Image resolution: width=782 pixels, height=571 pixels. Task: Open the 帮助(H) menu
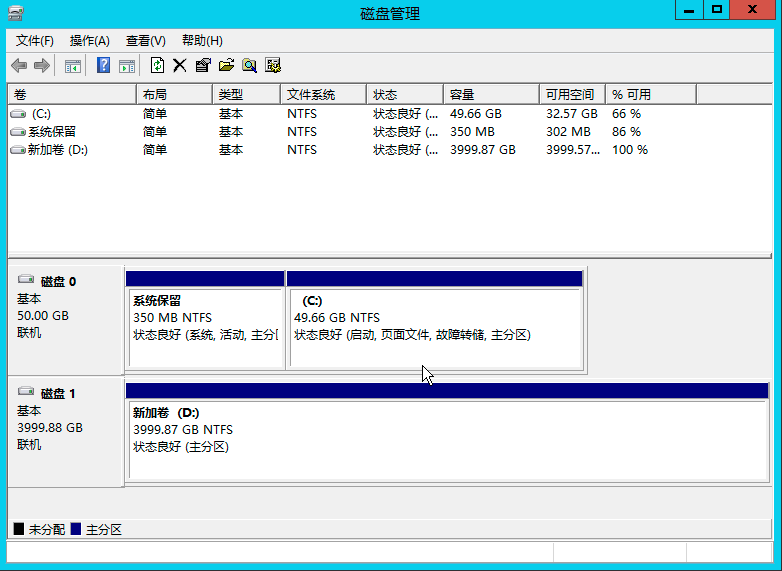pyautogui.click(x=202, y=41)
